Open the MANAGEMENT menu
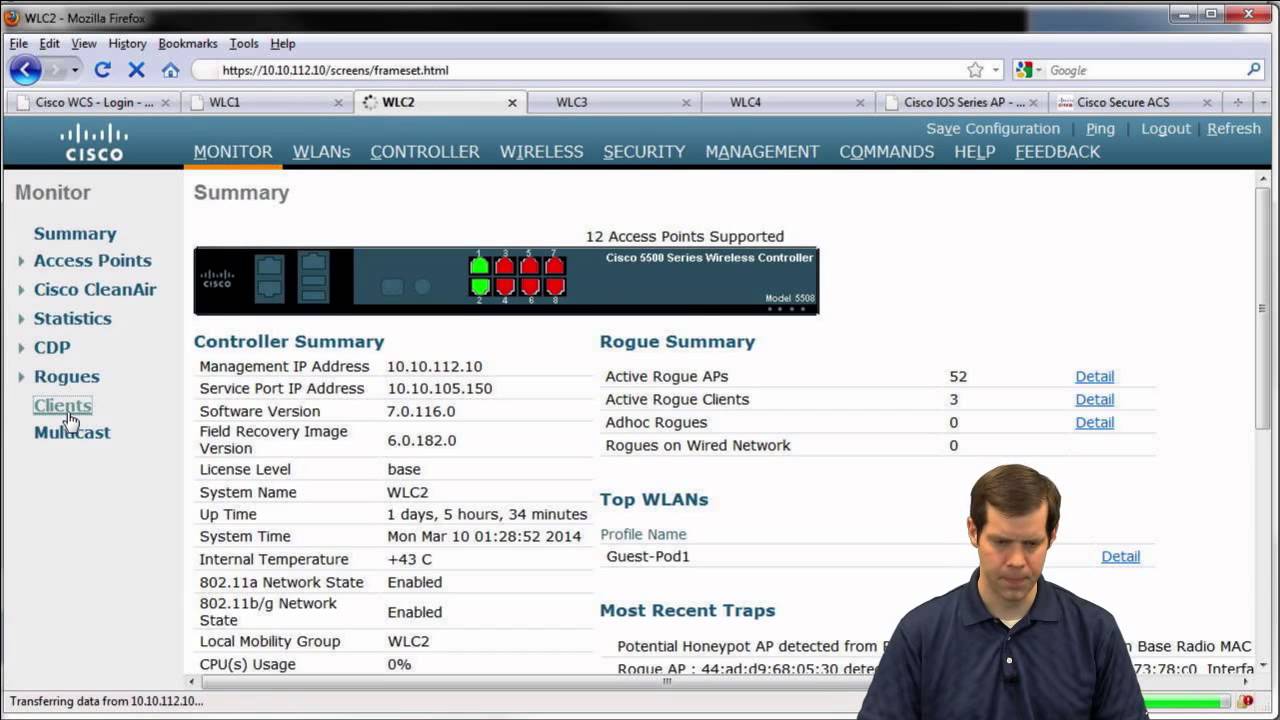1280x720 pixels. coord(762,152)
